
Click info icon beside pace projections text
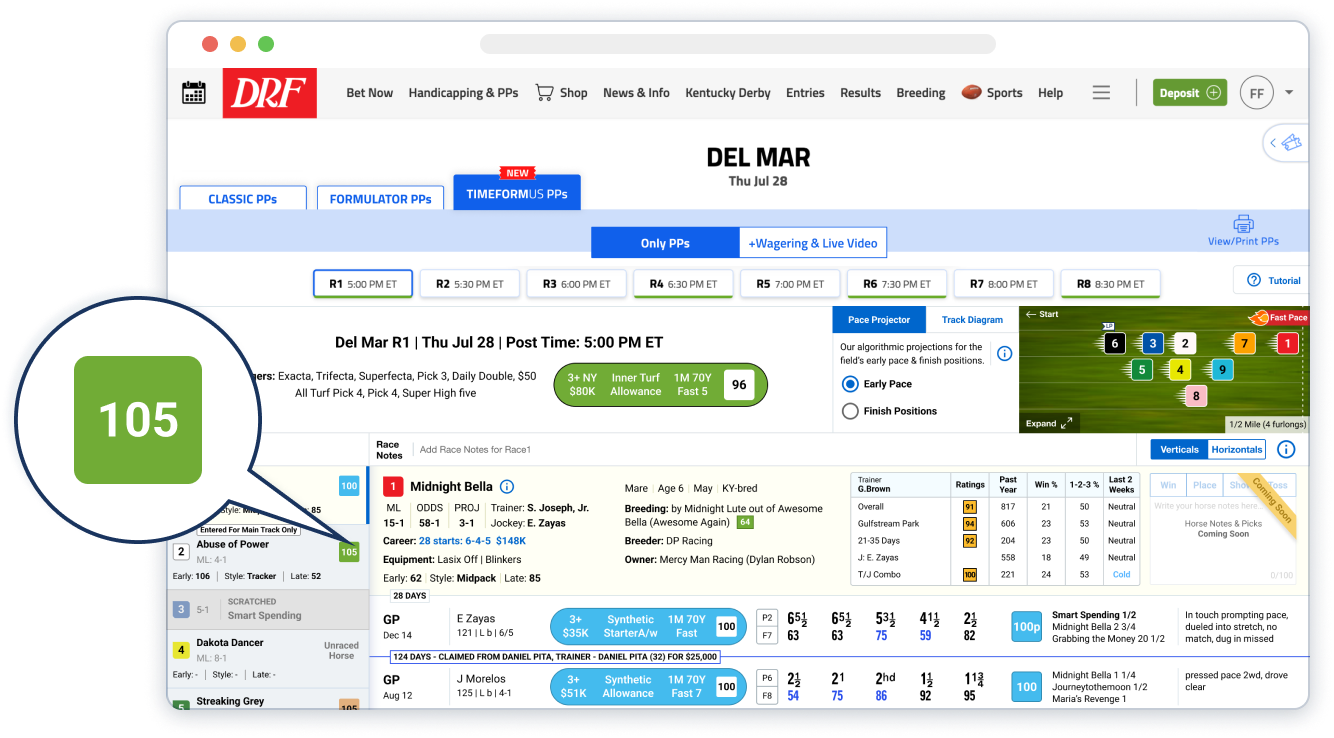(x=1005, y=354)
